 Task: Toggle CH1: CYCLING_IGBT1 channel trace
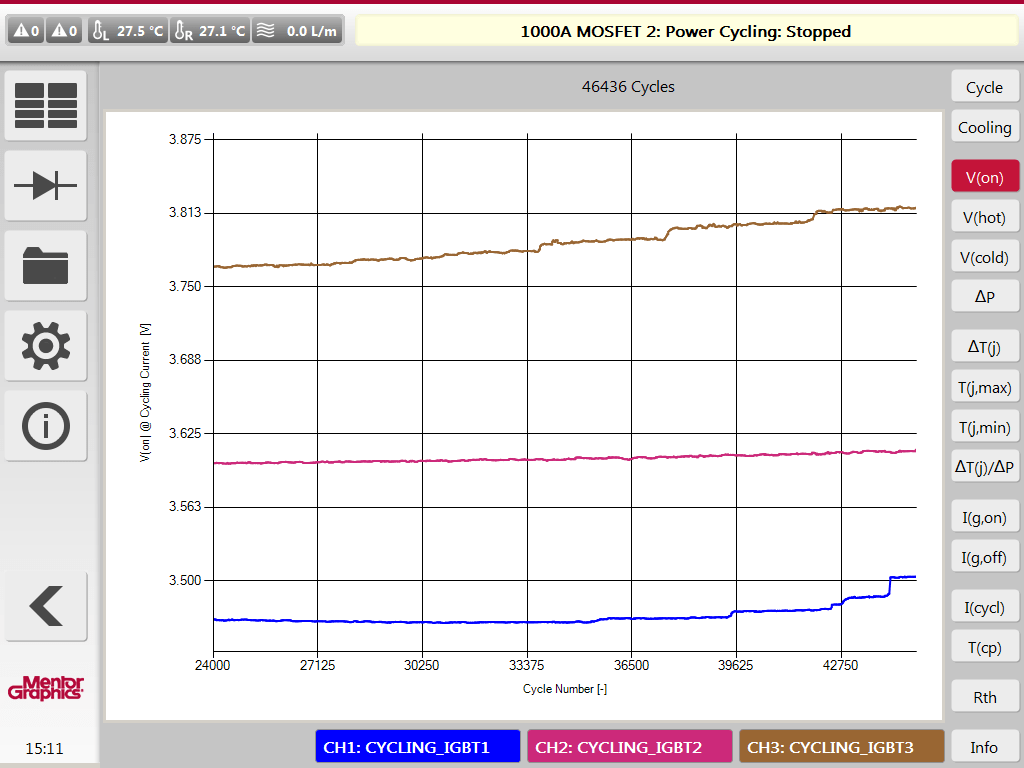[418, 747]
